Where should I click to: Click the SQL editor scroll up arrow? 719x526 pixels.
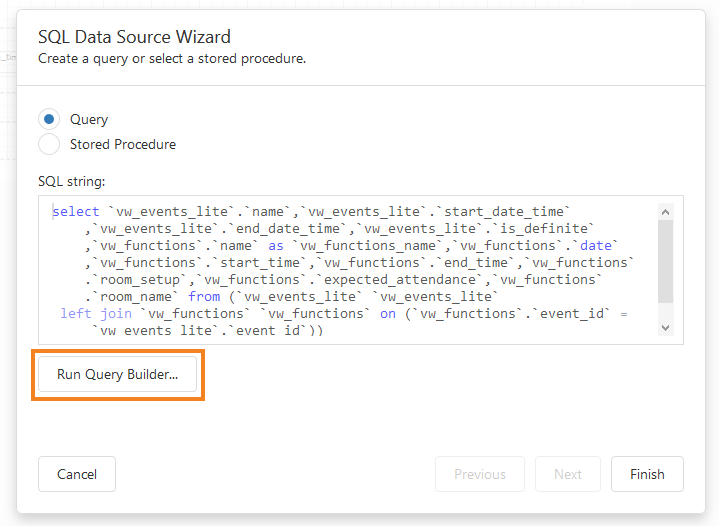(x=665, y=212)
